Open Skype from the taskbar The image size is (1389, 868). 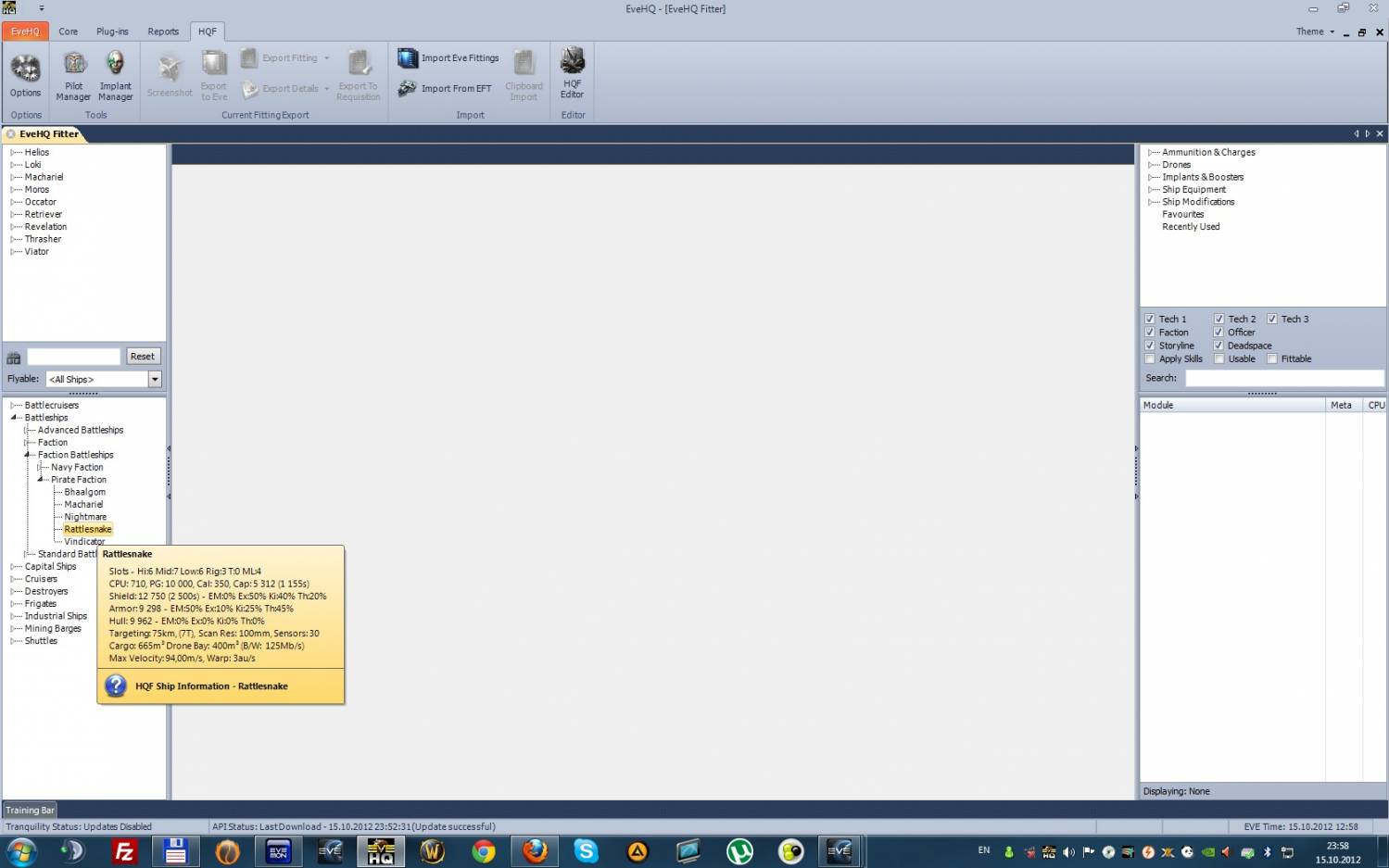click(586, 851)
